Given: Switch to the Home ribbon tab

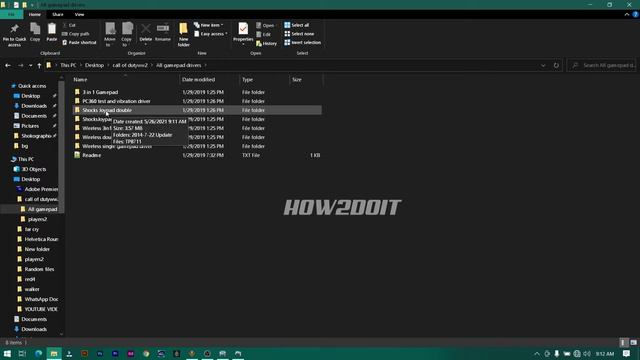Looking at the screenshot, I should [x=35, y=14].
